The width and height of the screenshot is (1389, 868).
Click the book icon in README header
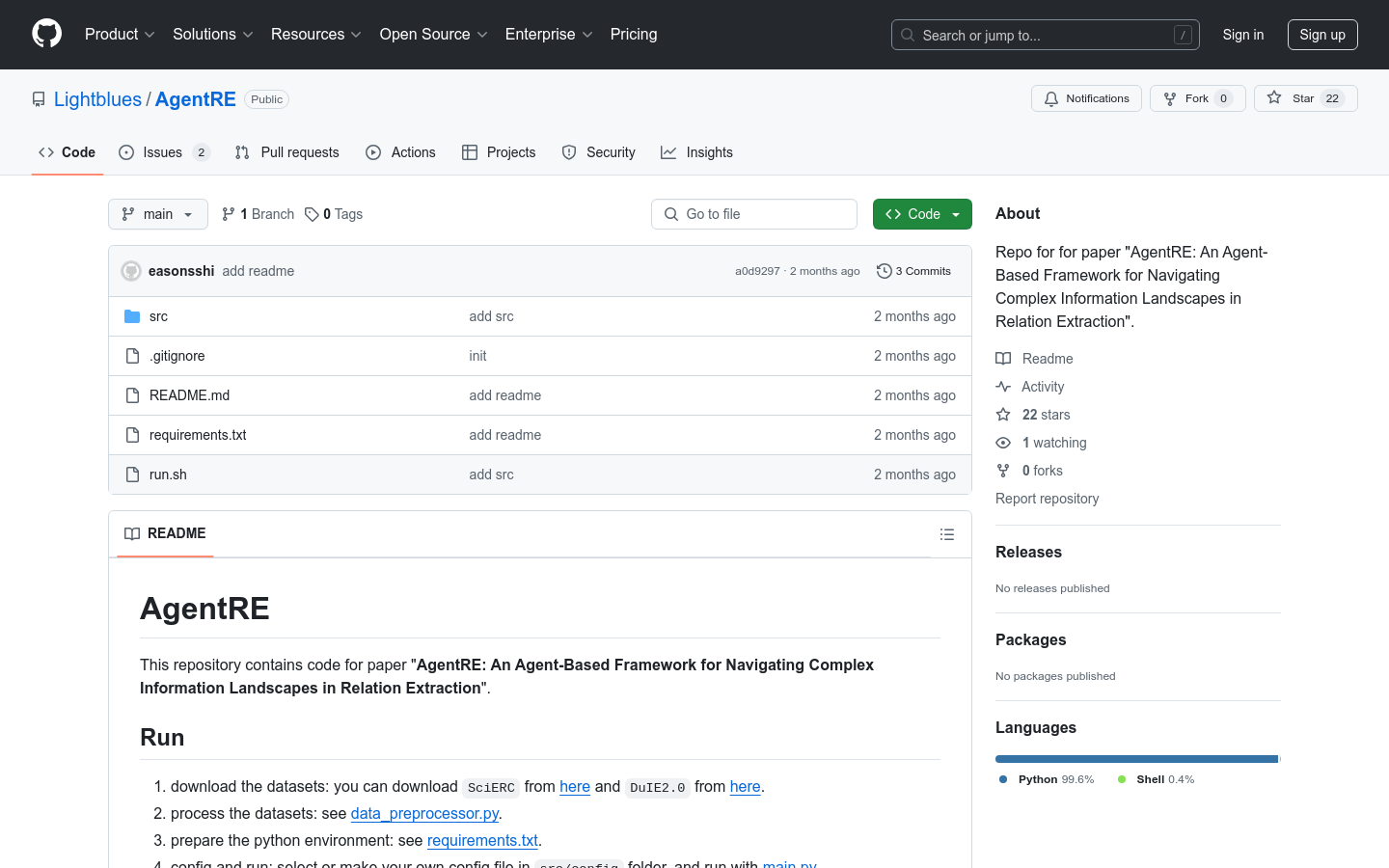pyautogui.click(x=132, y=533)
